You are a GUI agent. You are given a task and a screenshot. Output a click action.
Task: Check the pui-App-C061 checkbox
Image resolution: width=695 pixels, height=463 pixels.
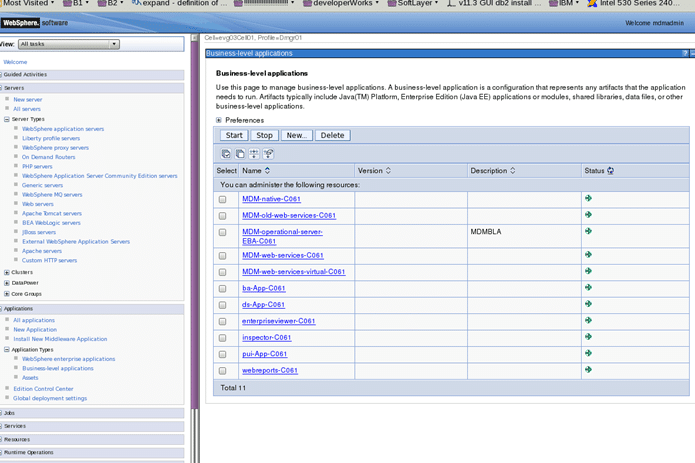coord(223,354)
